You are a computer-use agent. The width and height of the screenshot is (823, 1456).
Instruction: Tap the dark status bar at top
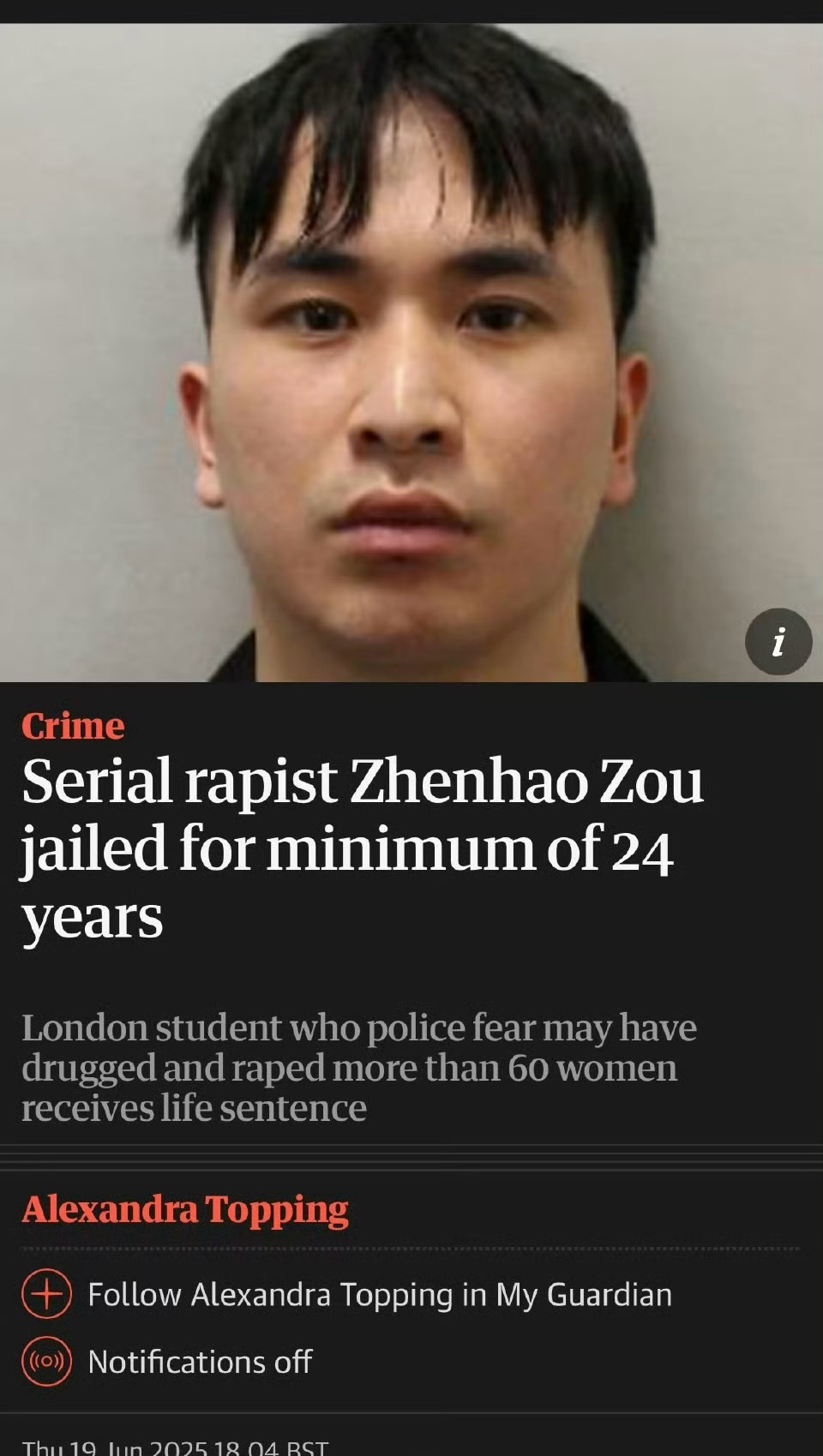[x=411, y=11]
